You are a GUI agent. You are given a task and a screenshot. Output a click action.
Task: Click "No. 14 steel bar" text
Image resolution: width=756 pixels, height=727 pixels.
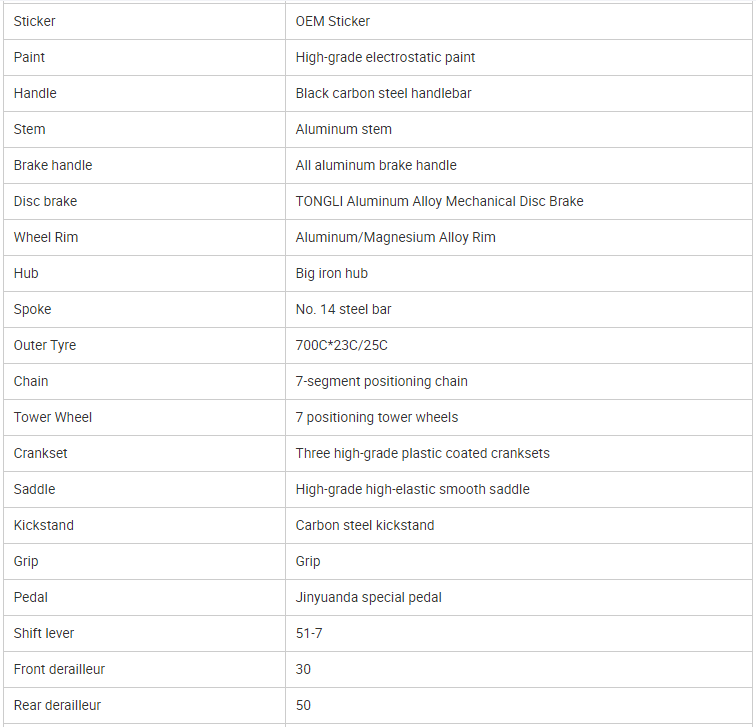click(343, 309)
